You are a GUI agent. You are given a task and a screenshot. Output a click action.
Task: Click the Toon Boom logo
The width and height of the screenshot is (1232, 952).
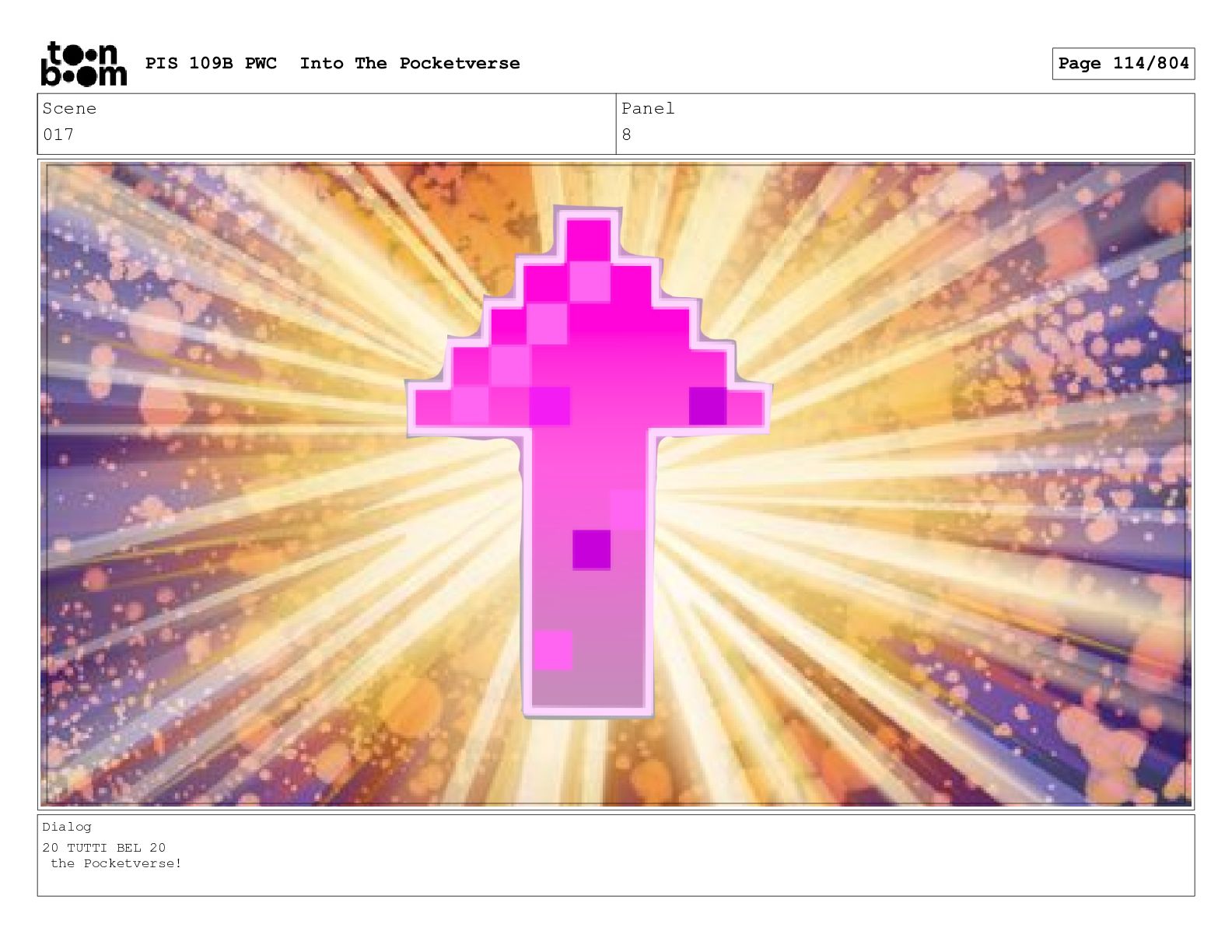[83, 64]
